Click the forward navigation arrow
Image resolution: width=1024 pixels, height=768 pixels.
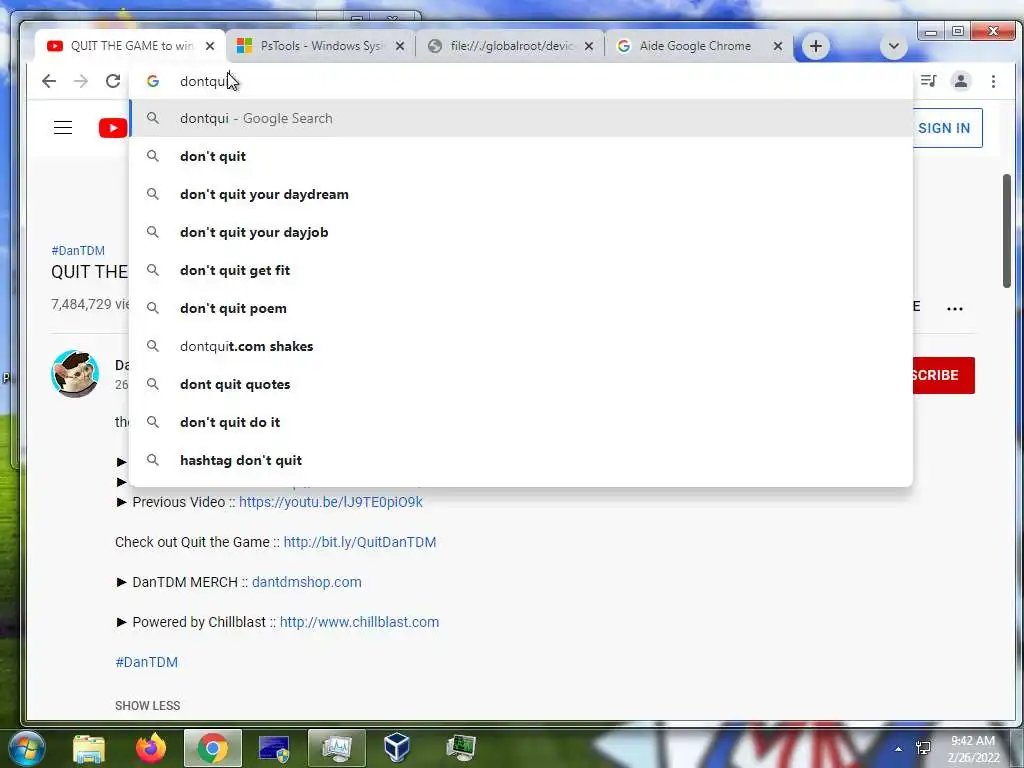(81, 81)
